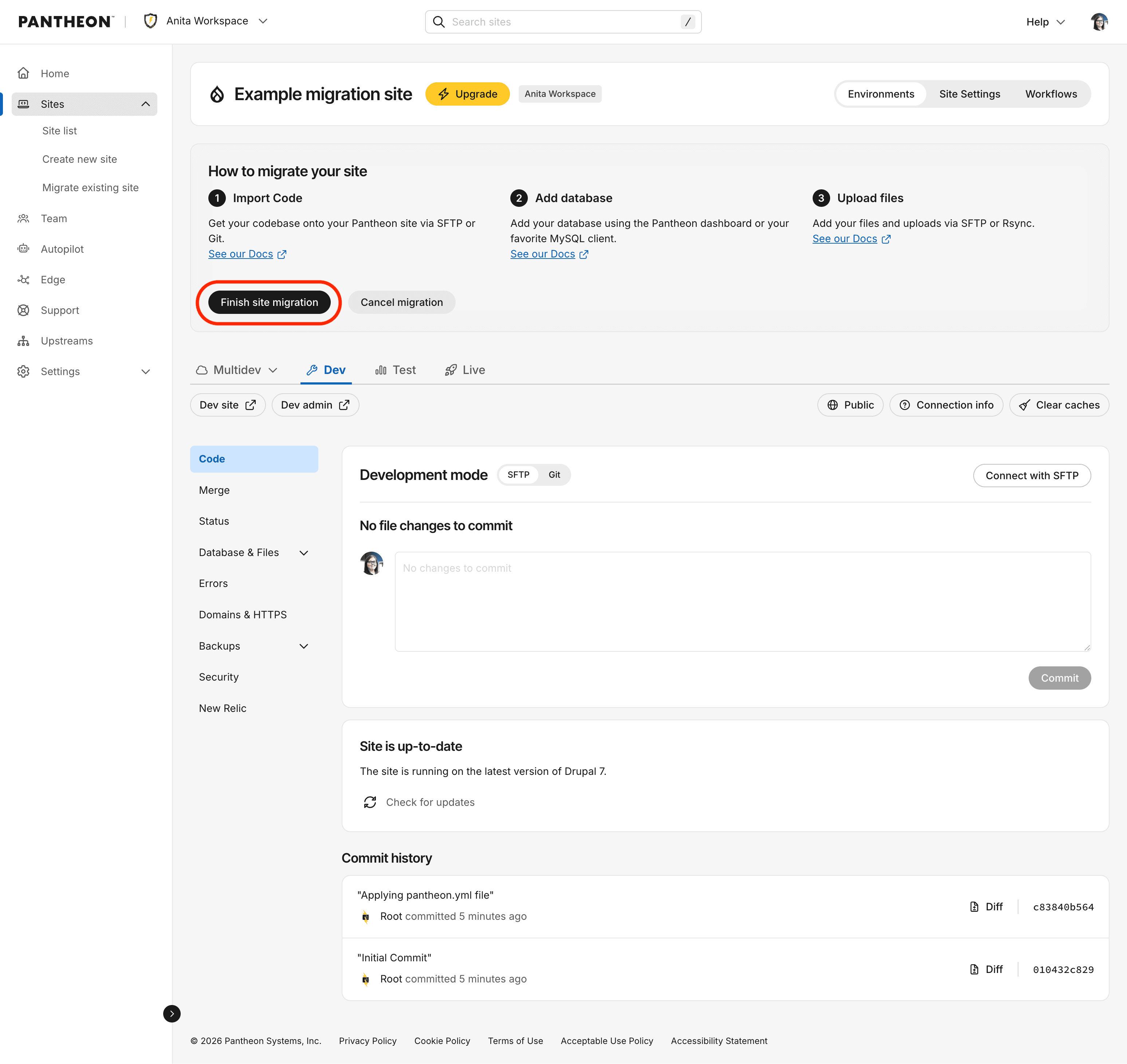Image resolution: width=1127 pixels, height=1064 pixels.
Task: Open Connection info
Action: 946,405
